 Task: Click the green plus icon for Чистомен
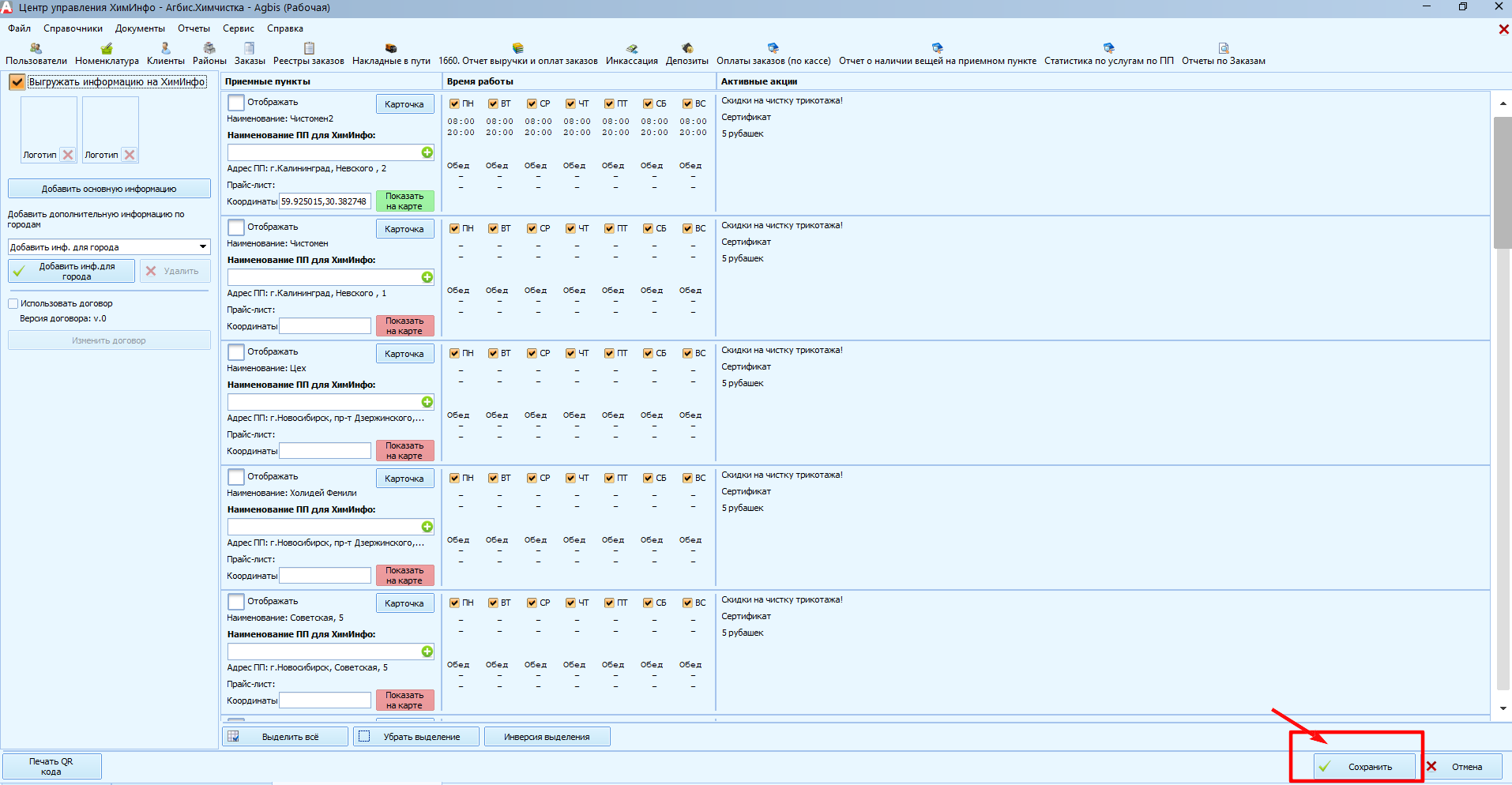click(x=427, y=277)
